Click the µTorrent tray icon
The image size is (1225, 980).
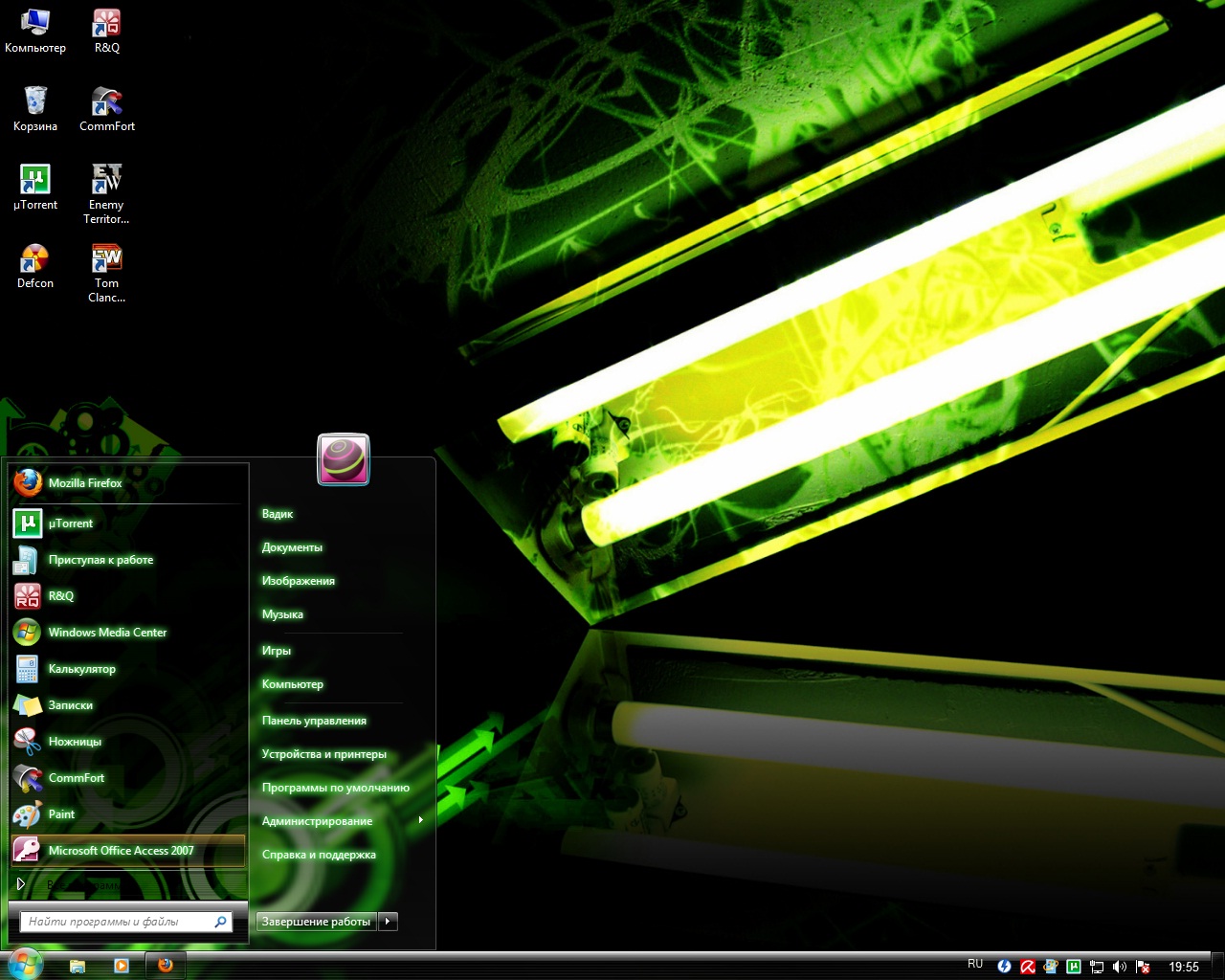click(x=1074, y=967)
